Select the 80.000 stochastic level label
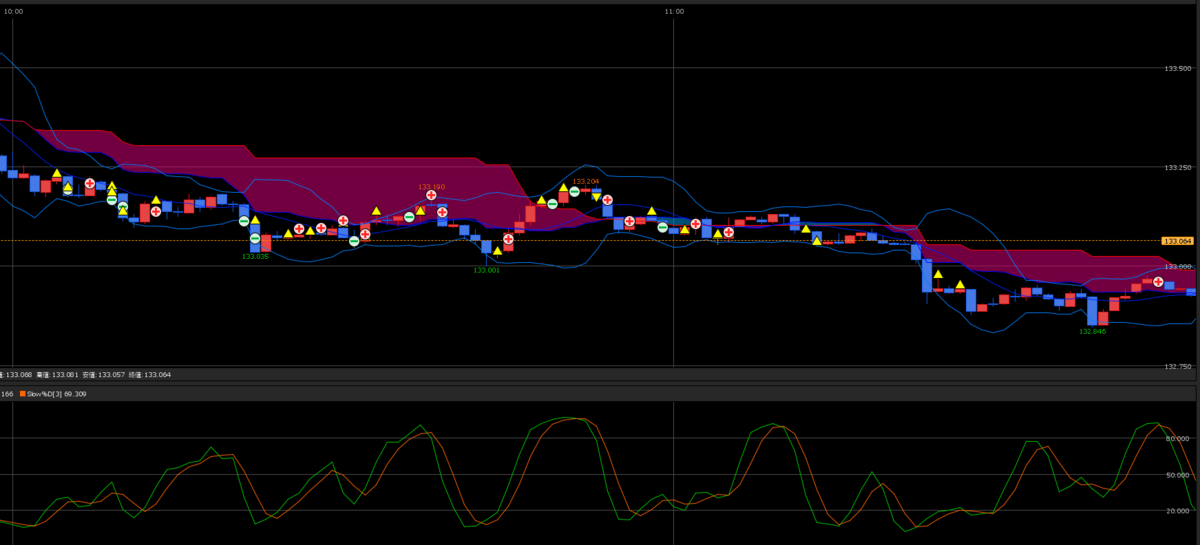Screen dimensions: 1200x545 click(1179, 438)
